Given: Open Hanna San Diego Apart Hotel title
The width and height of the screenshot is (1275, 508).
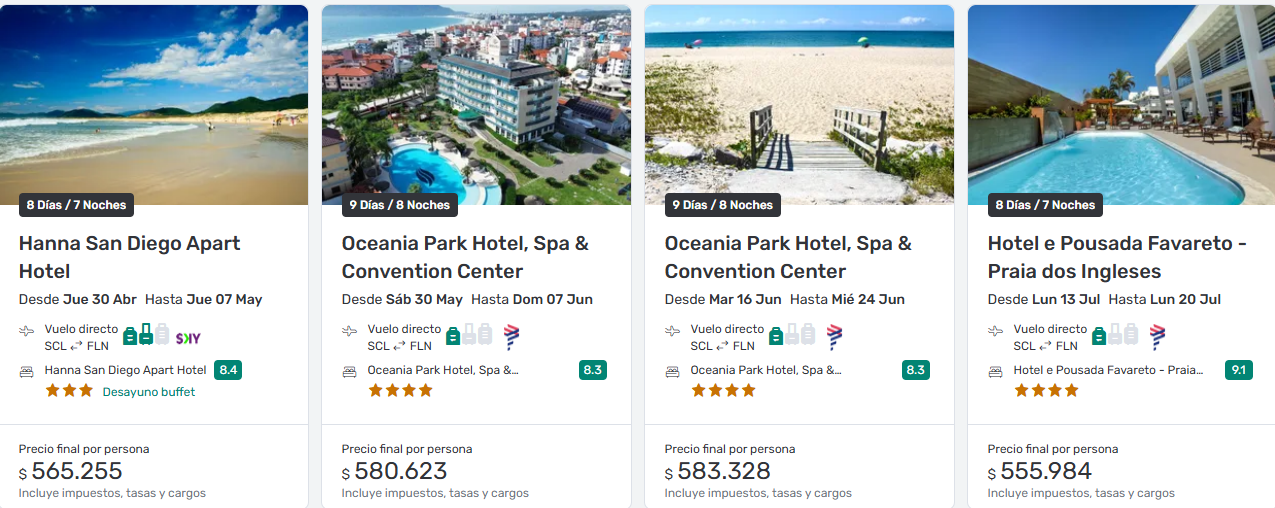Looking at the screenshot, I should pos(129,257).
